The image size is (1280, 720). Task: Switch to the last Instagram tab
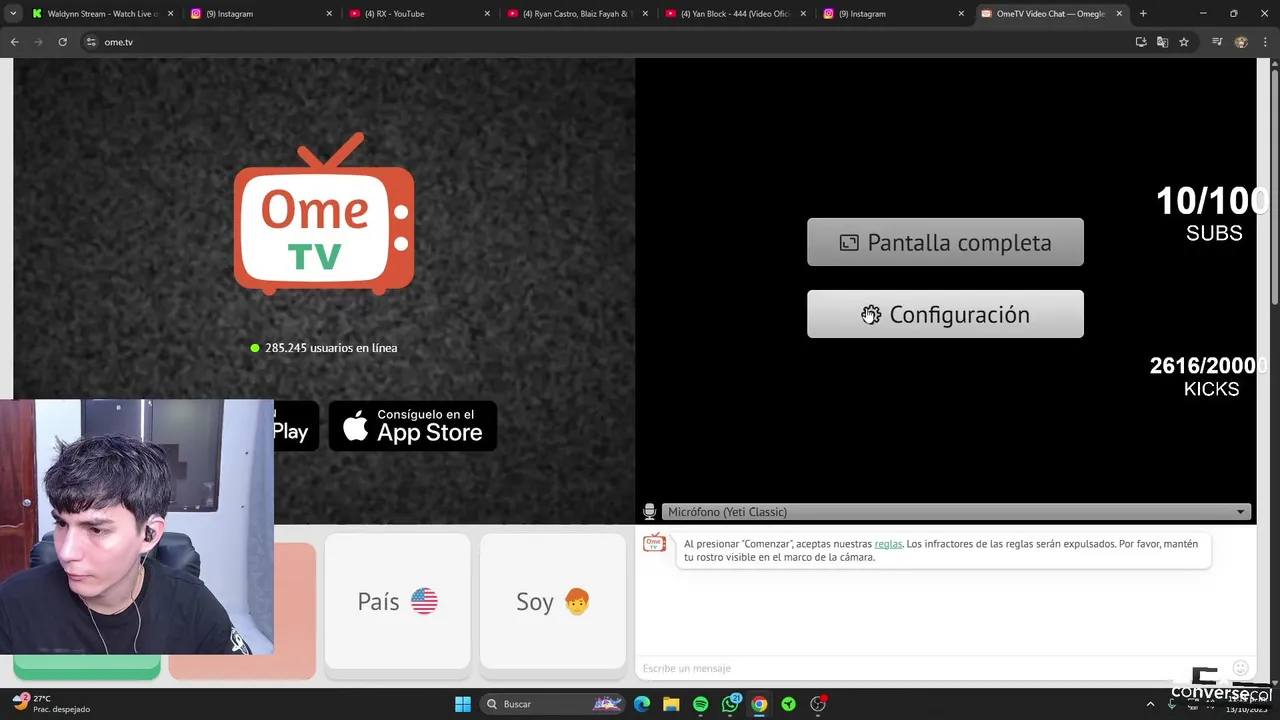tap(892, 14)
